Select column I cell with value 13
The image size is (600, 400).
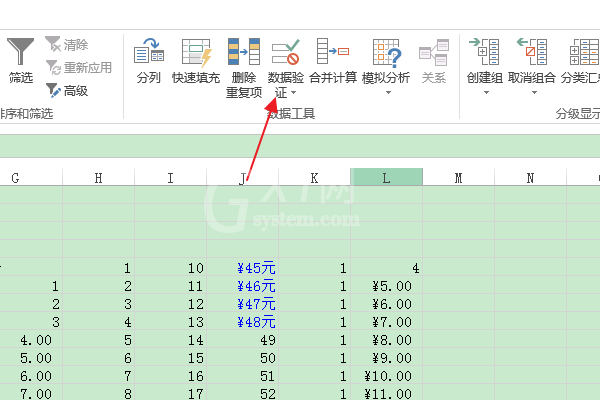(x=171, y=322)
